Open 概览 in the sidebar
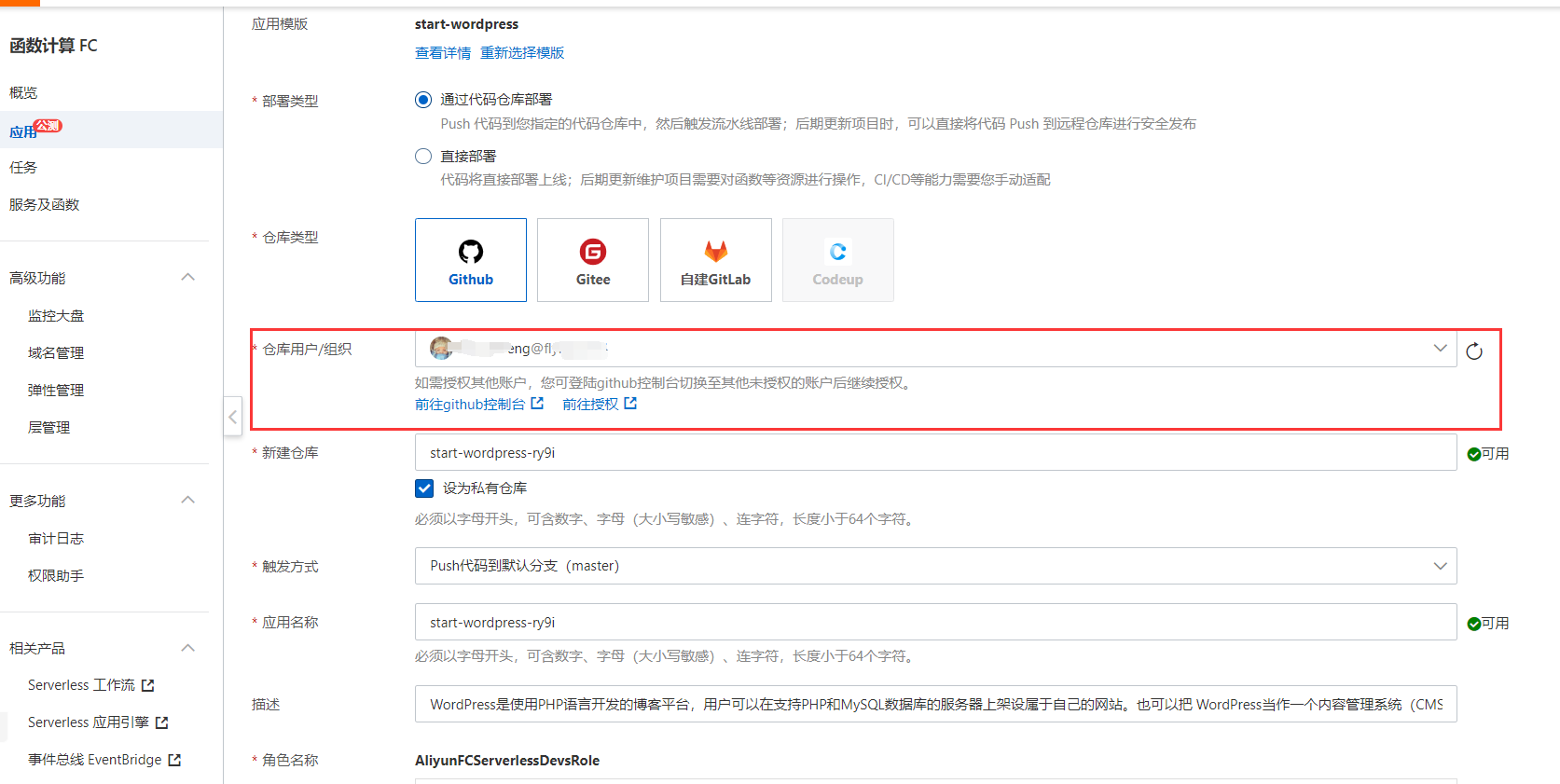The width and height of the screenshot is (1560, 784). (23, 93)
